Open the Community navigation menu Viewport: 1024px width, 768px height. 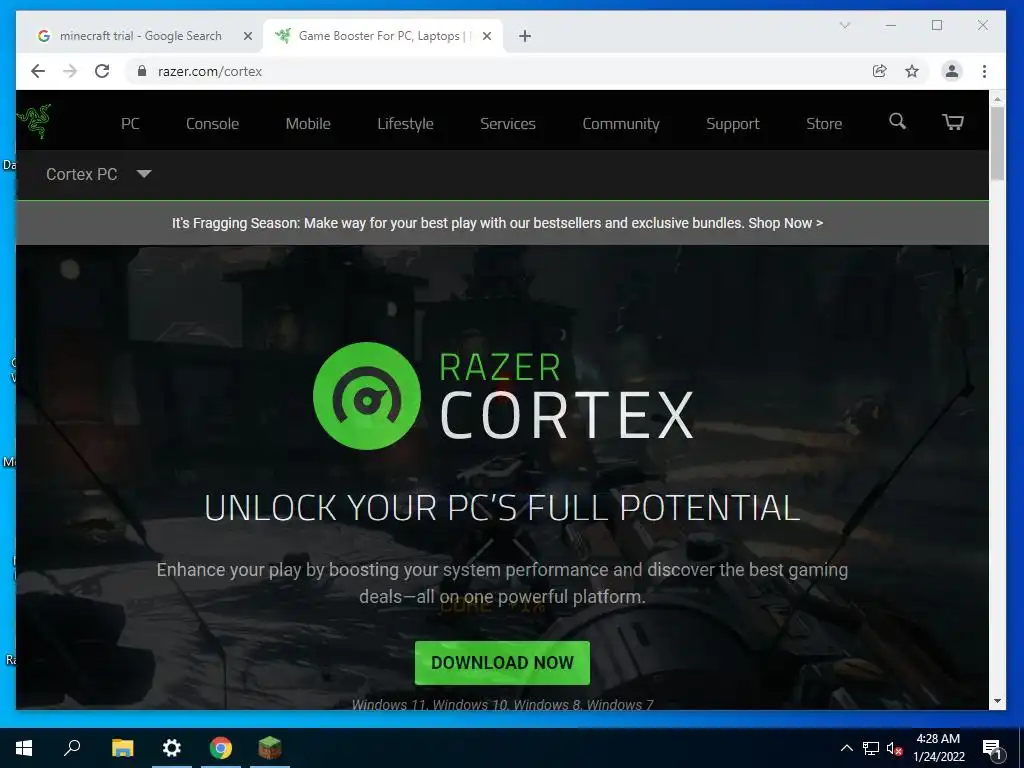click(x=620, y=123)
